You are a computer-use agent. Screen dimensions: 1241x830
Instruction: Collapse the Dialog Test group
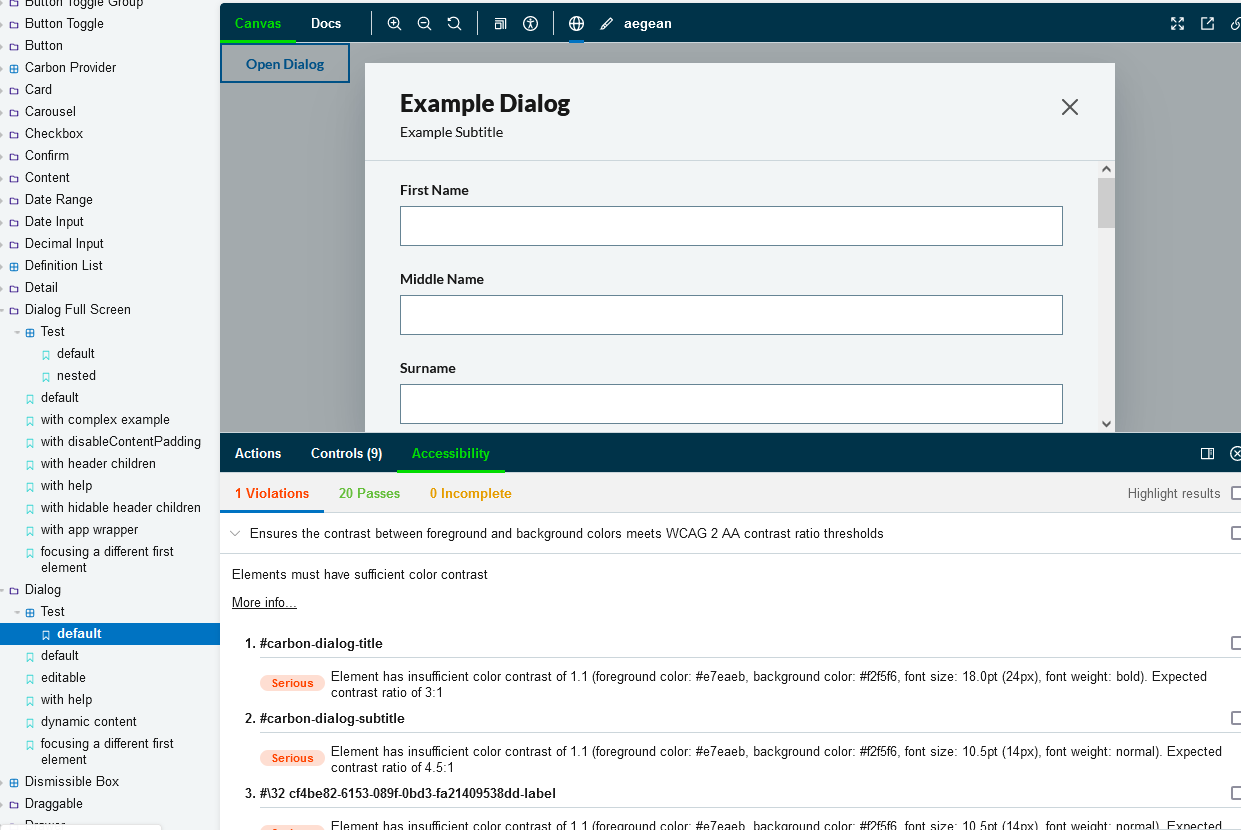pos(17,612)
